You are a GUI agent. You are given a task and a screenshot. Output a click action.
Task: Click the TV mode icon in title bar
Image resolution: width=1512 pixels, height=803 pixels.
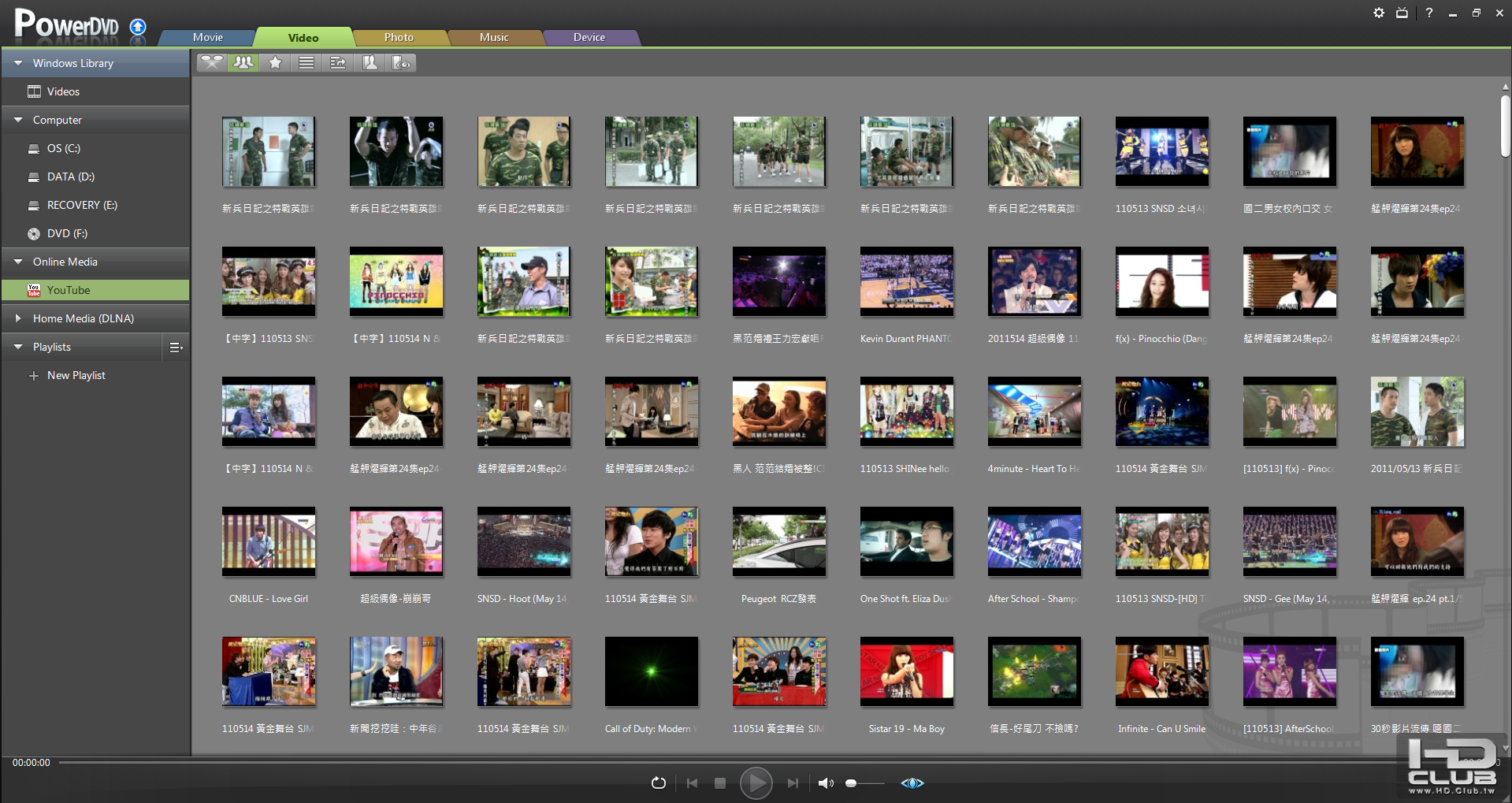pyautogui.click(x=1402, y=13)
